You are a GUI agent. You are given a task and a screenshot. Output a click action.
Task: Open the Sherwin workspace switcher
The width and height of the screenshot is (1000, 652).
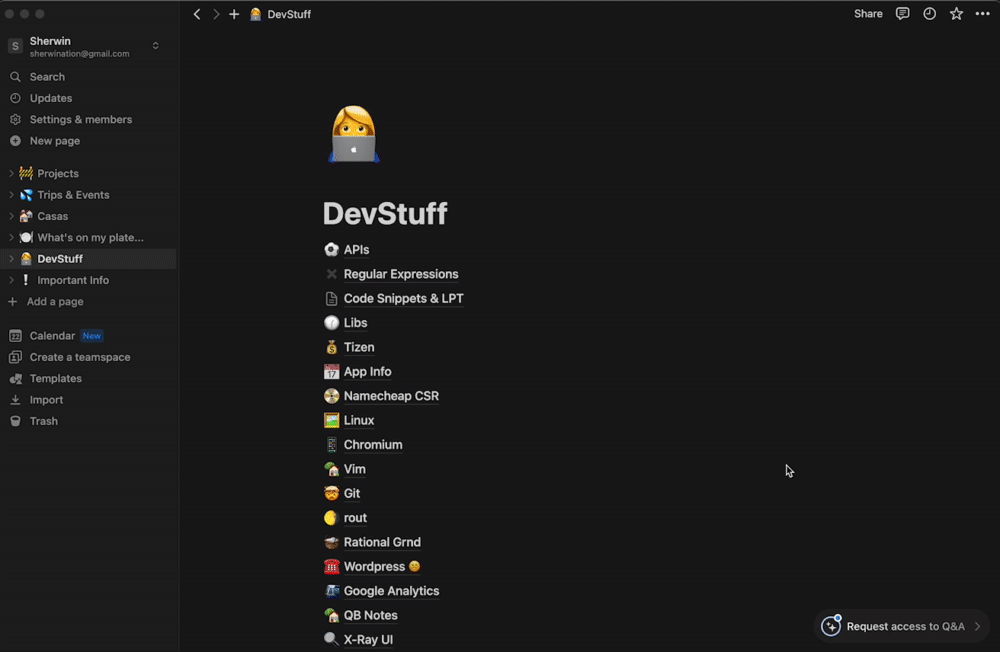point(156,46)
